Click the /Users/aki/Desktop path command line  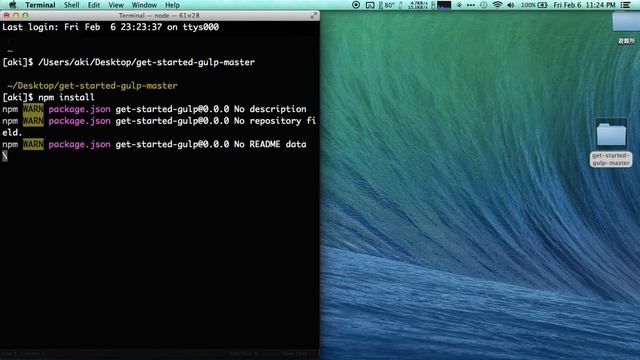[129, 62]
